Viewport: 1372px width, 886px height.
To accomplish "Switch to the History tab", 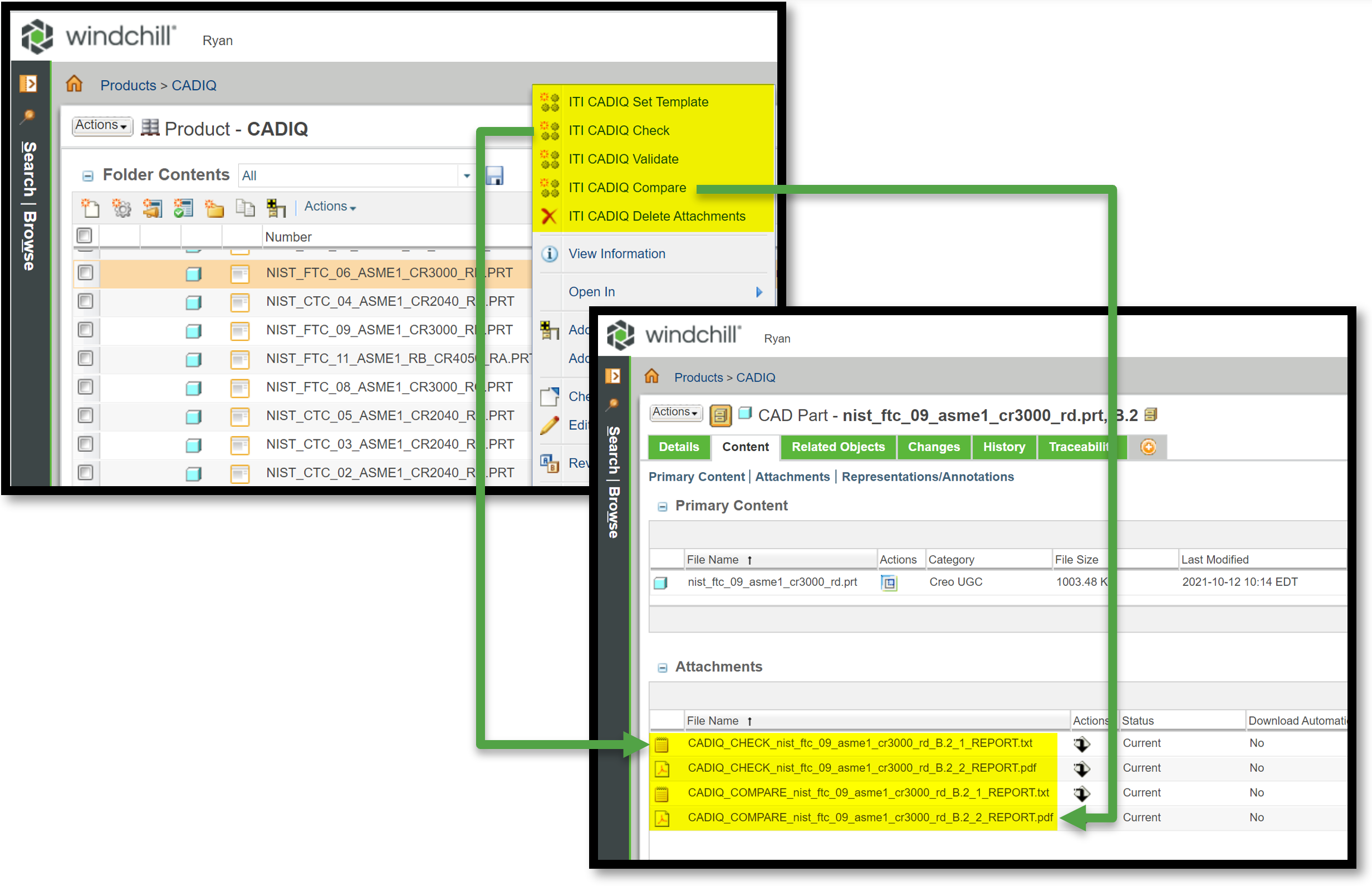I will coord(1004,447).
